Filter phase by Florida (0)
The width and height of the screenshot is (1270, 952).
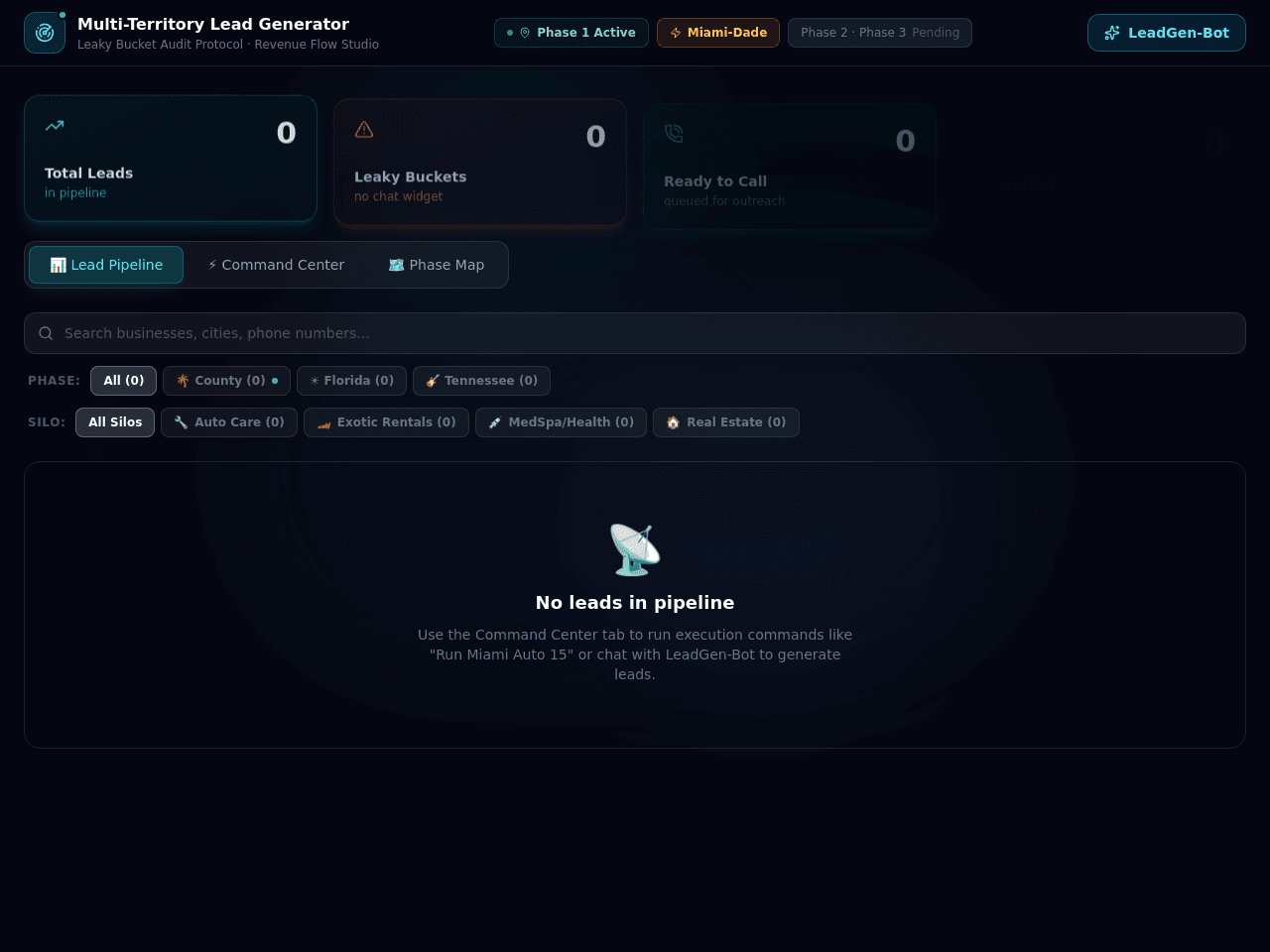pyautogui.click(x=351, y=381)
